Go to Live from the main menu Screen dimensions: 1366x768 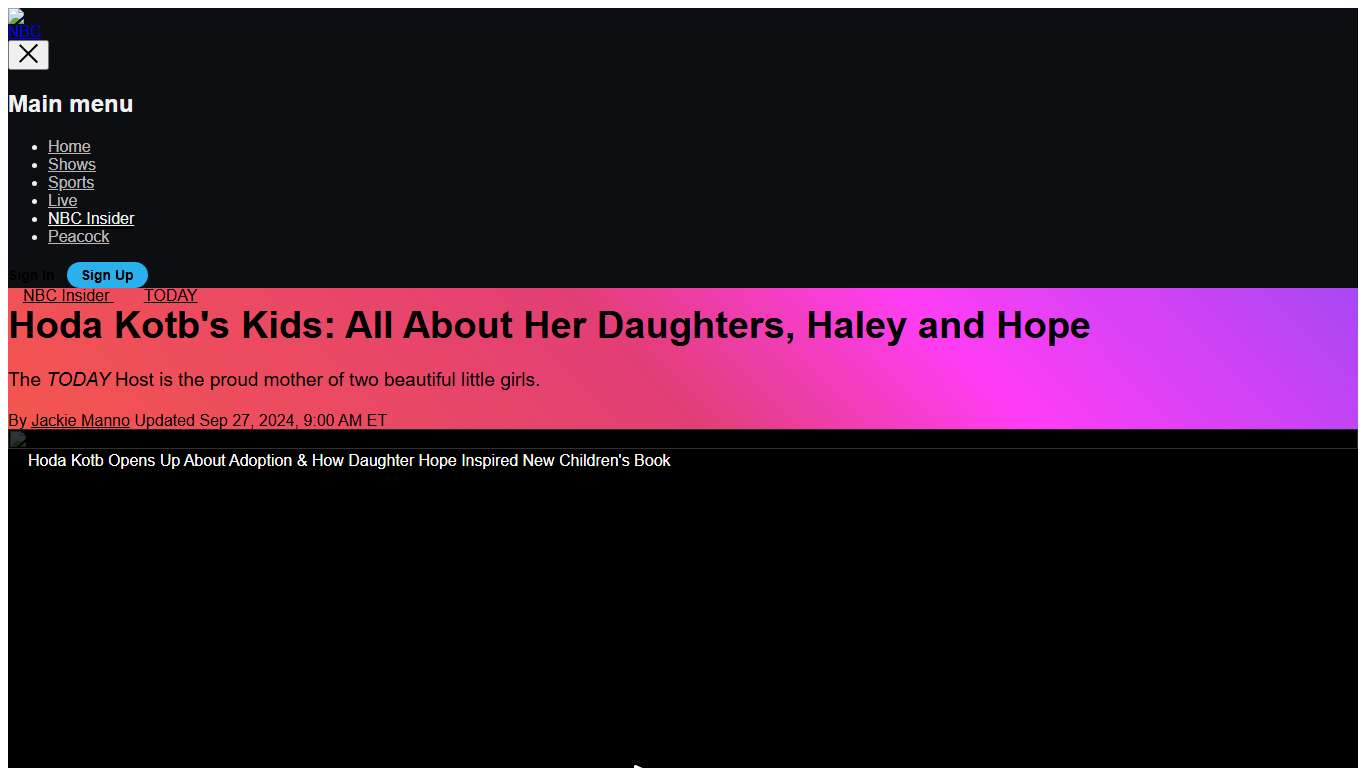(x=62, y=200)
